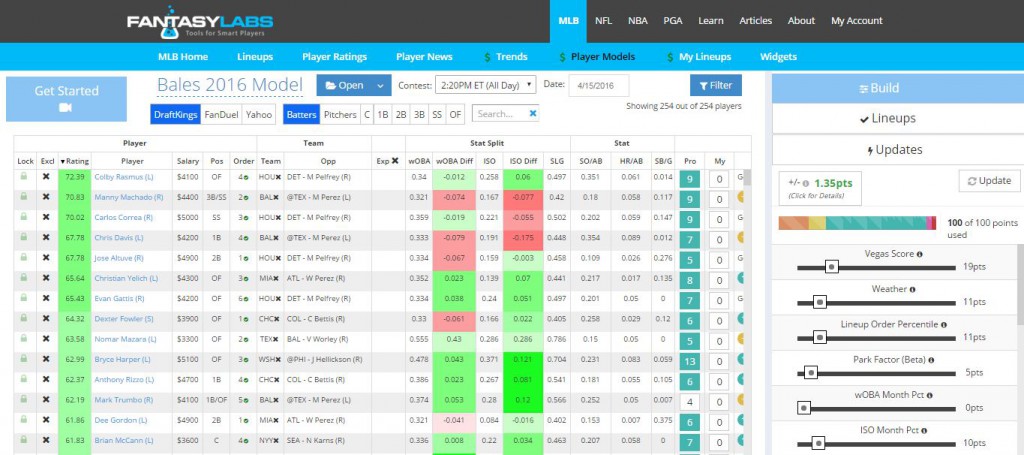The image size is (1024, 455).
Task: Click the info icon next to wOBA Month Pct
Action: pos(929,395)
